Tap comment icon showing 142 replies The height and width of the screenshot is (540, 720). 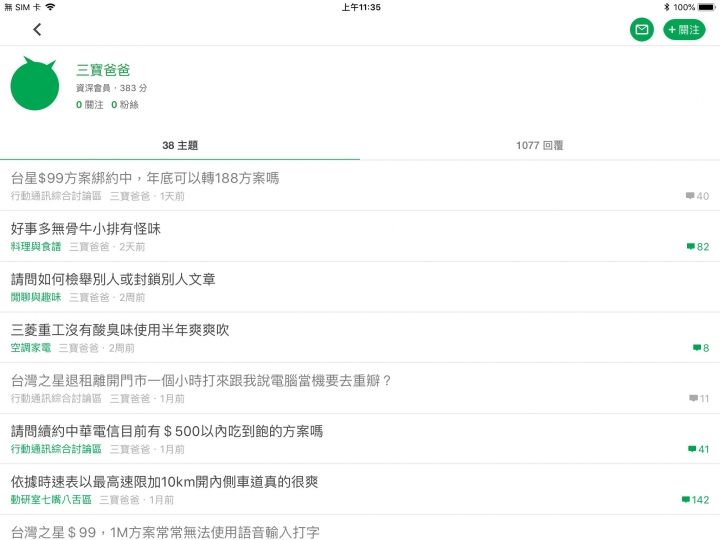point(695,500)
